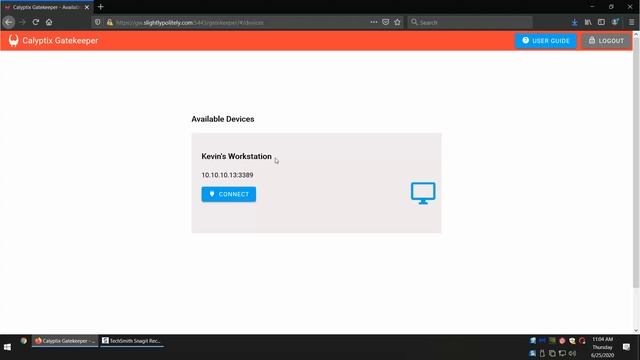
Task: Close the Calyptix Gatekeeper tab
Action: [x=87, y=7]
